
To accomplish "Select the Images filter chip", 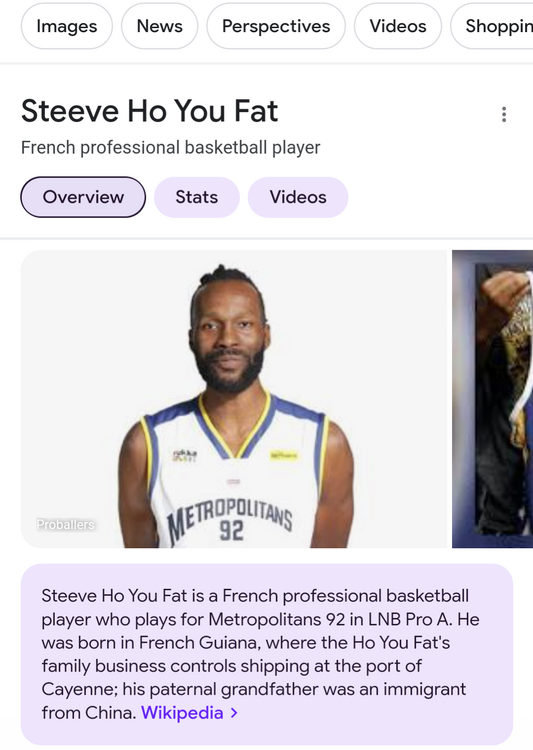I will click(67, 26).
